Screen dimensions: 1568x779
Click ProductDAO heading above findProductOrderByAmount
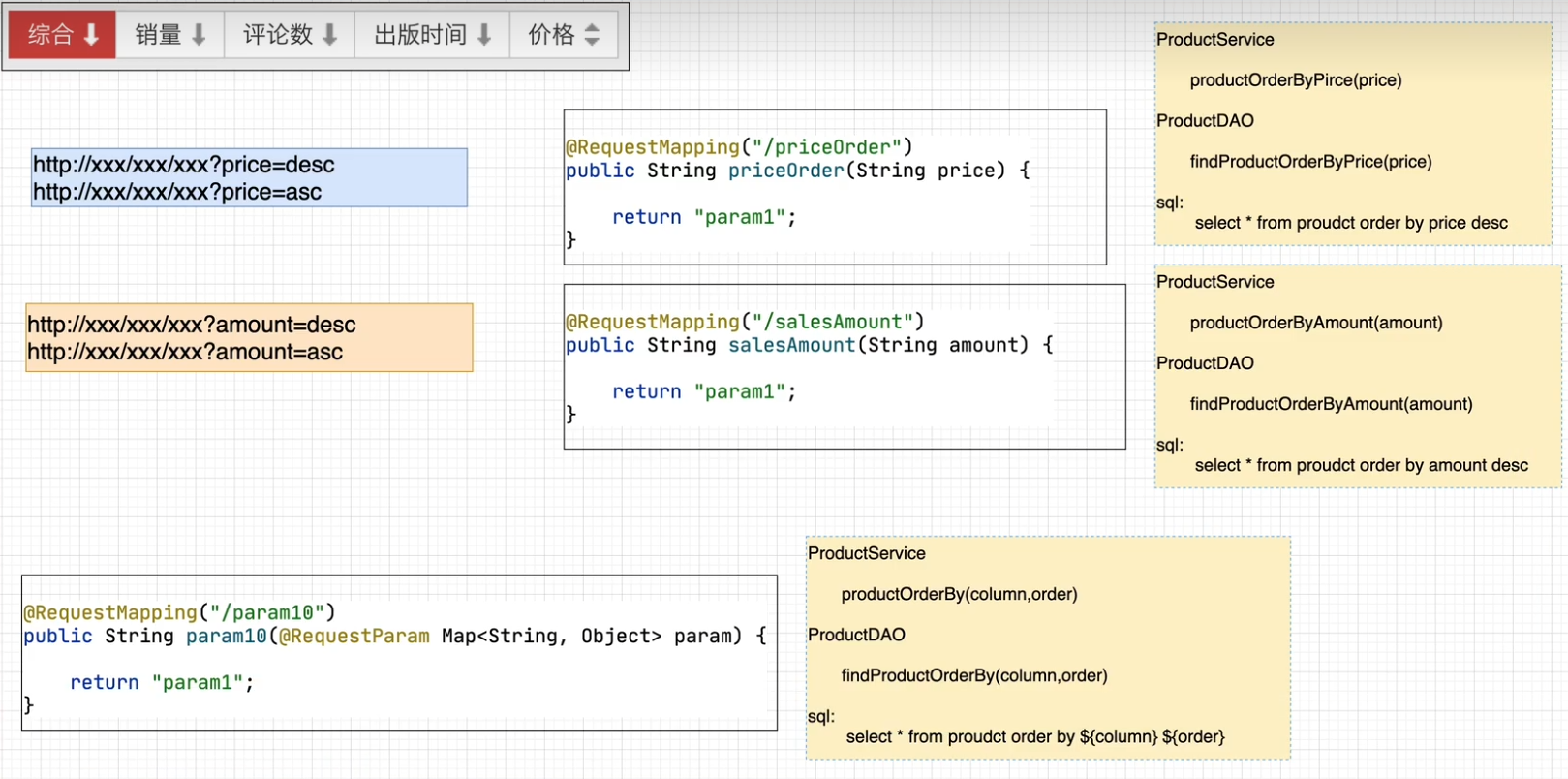(x=1205, y=363)
